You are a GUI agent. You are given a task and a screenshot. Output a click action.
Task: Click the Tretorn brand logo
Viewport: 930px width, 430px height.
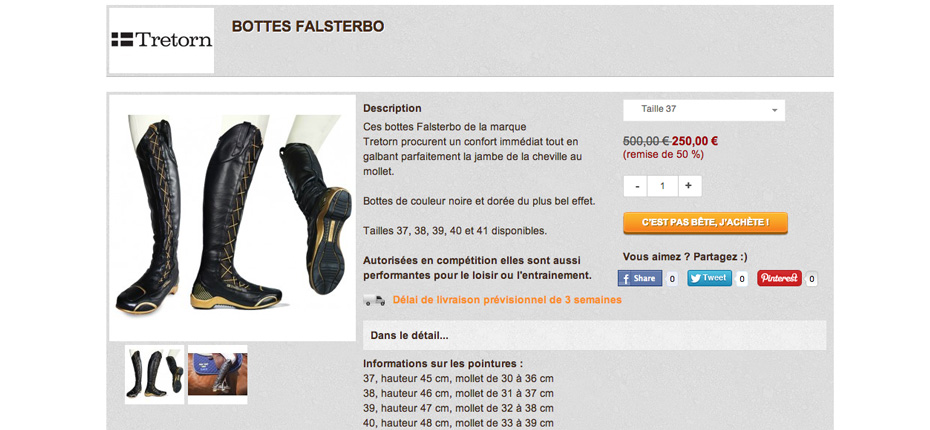point(161,40)
